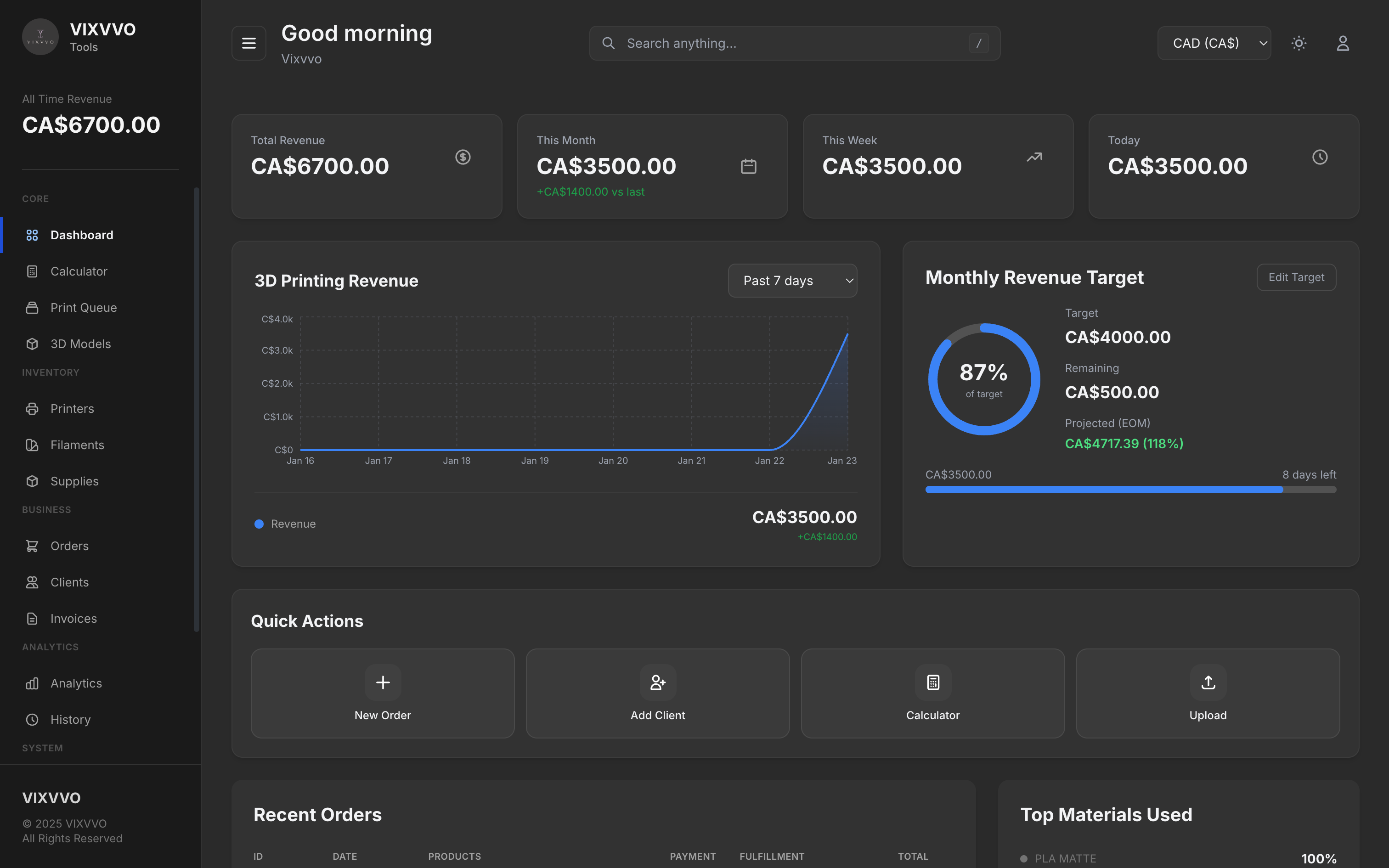The width and height of the screenshot is (1389, 868).
Task: Open the History menu item
Action: point(70,719)
